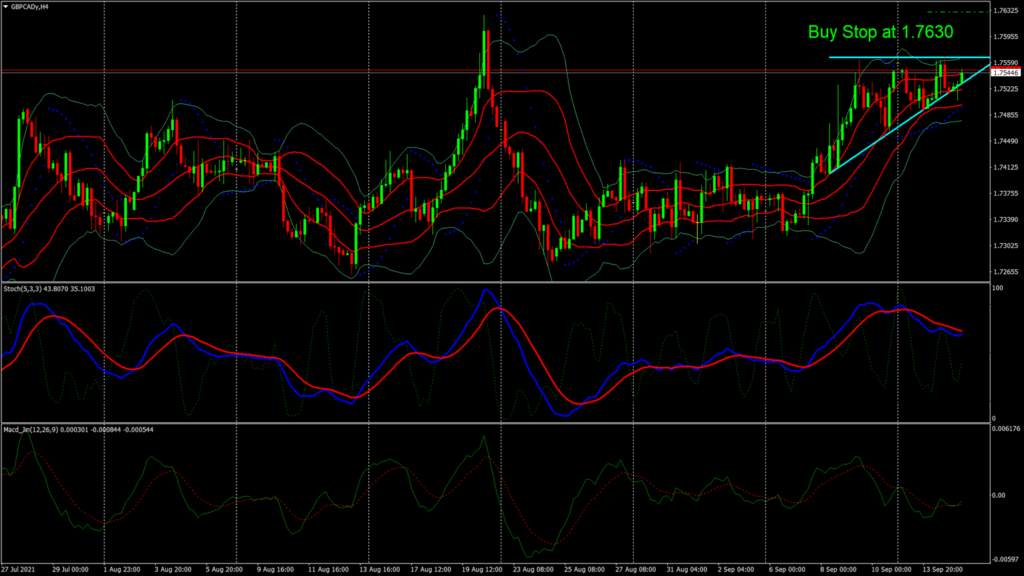The height and width of the screenshot is (576, 1024).
Task: Click the 1.73755 price scale value
Action: coord(1006,193)
